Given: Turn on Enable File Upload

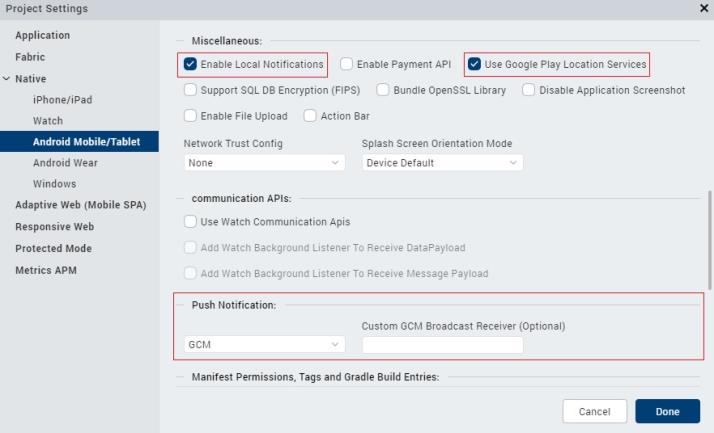Looking at the screenshot, I should (191, 116).
